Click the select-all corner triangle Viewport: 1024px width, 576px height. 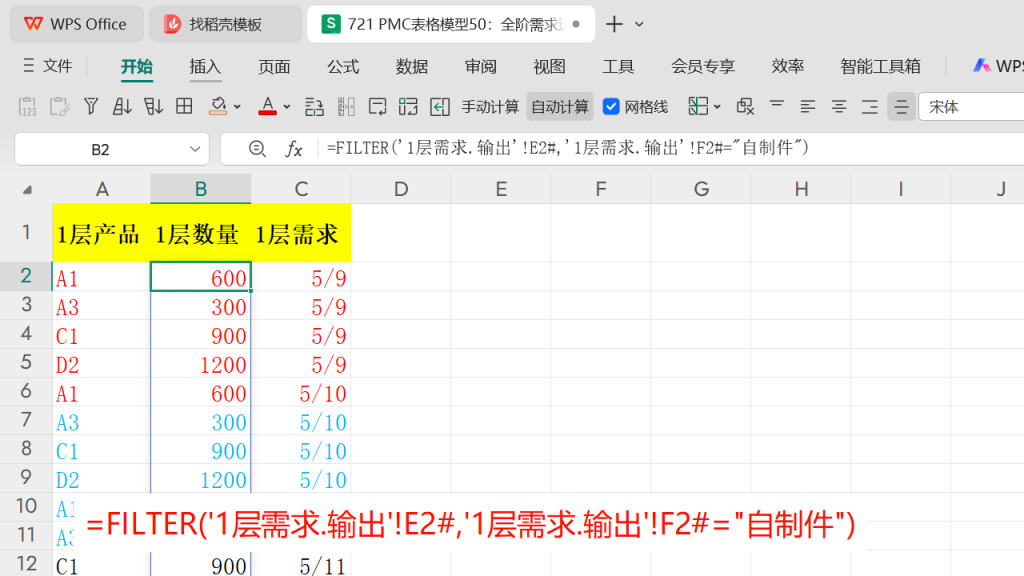click(27, 190)
